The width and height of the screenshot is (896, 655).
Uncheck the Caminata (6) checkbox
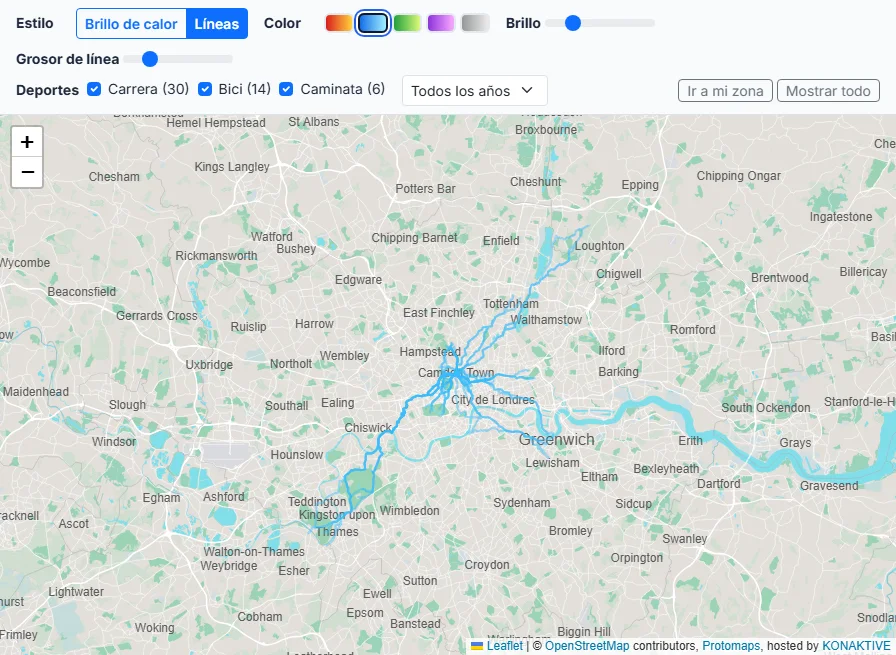[286, 89]
